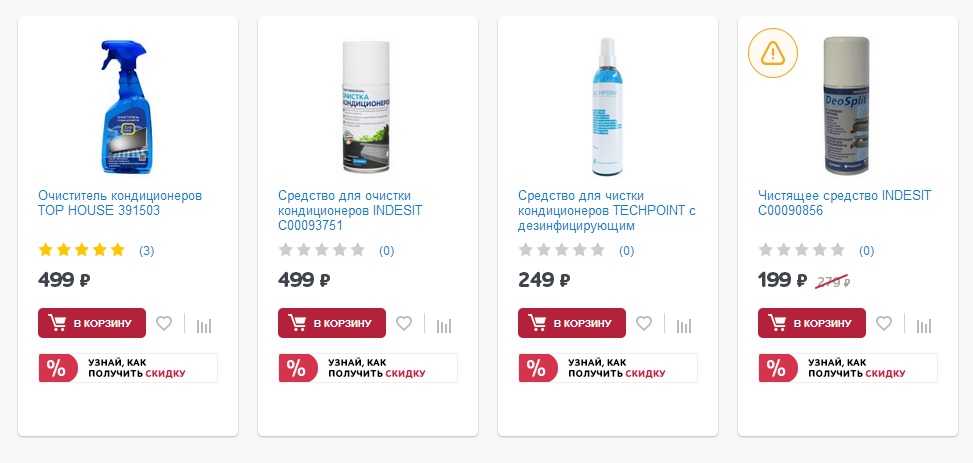The height and width of the screenshot is (463, 973).
Task: Add INDESIT C00093751 to wishlist heart
Action: 404,323
